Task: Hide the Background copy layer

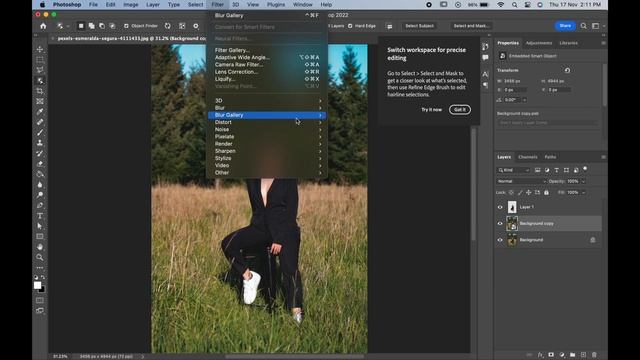Action: click(x=500, y=224)
